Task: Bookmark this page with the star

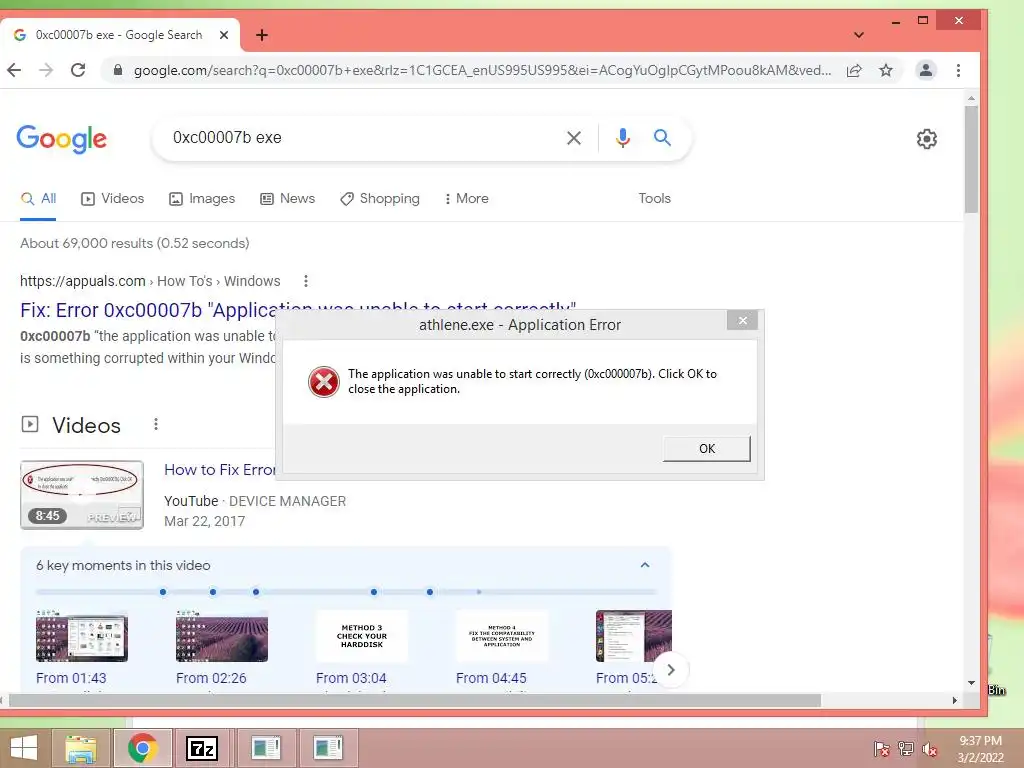Action: (x=886, y=70)
